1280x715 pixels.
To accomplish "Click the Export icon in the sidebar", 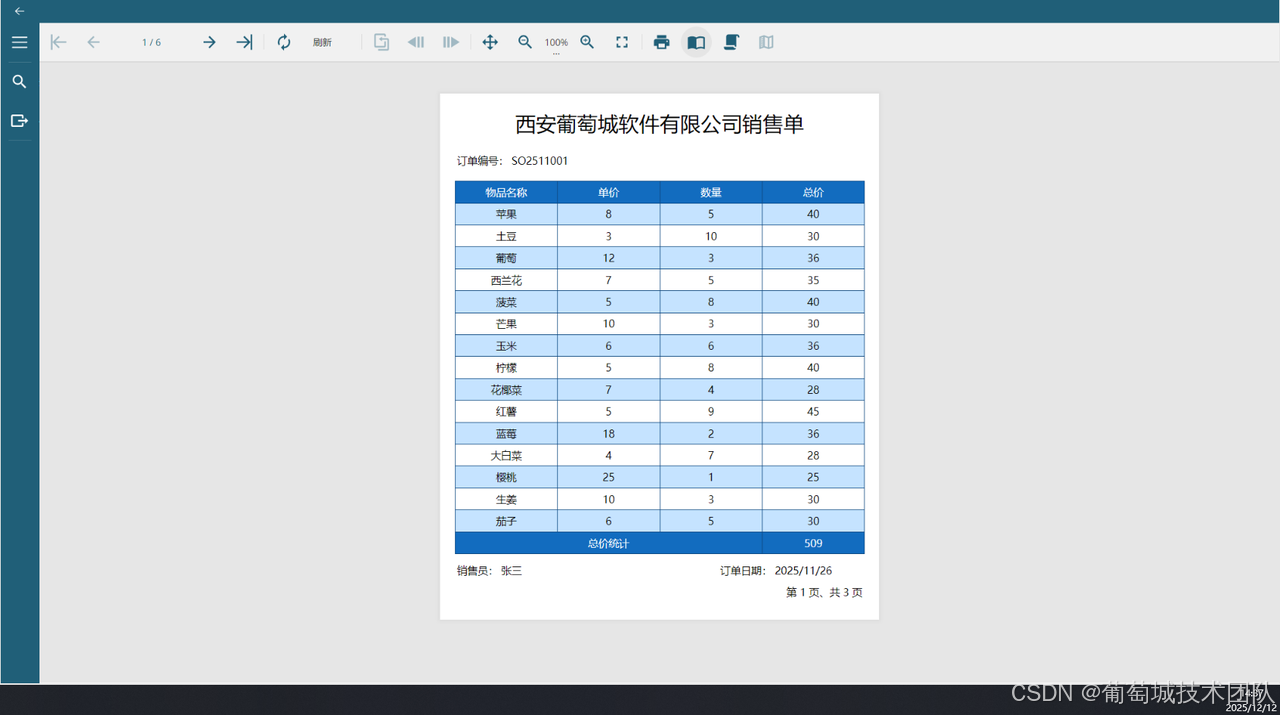I will [19, 120].
